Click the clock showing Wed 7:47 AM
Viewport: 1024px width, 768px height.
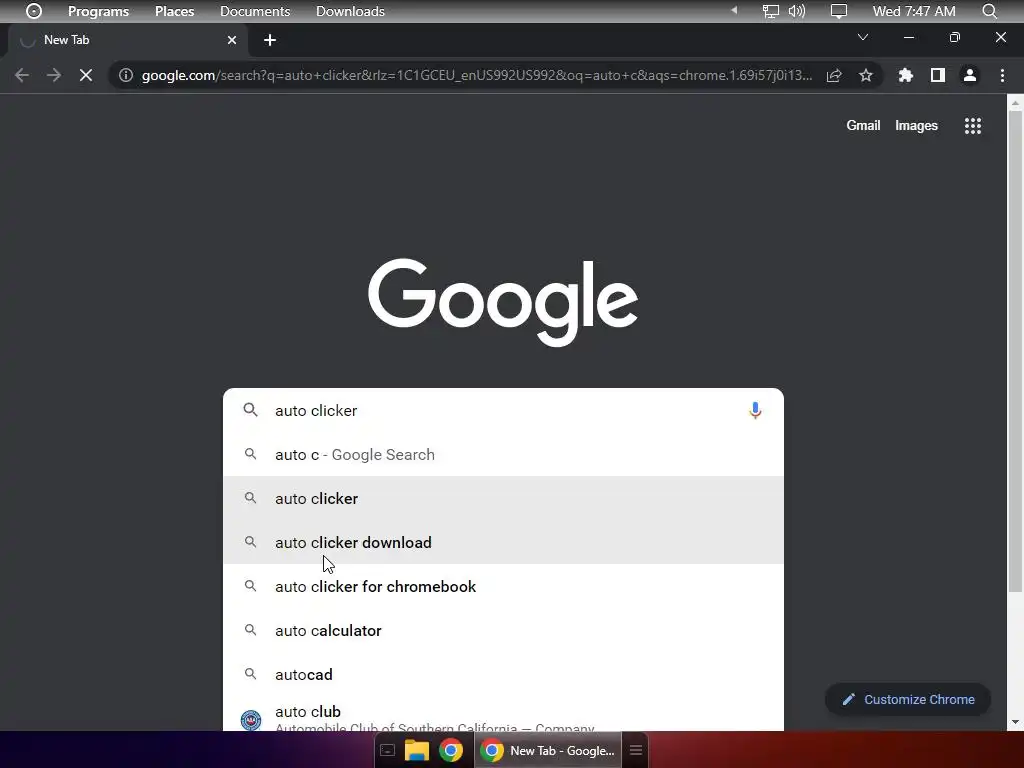point(914,11)
